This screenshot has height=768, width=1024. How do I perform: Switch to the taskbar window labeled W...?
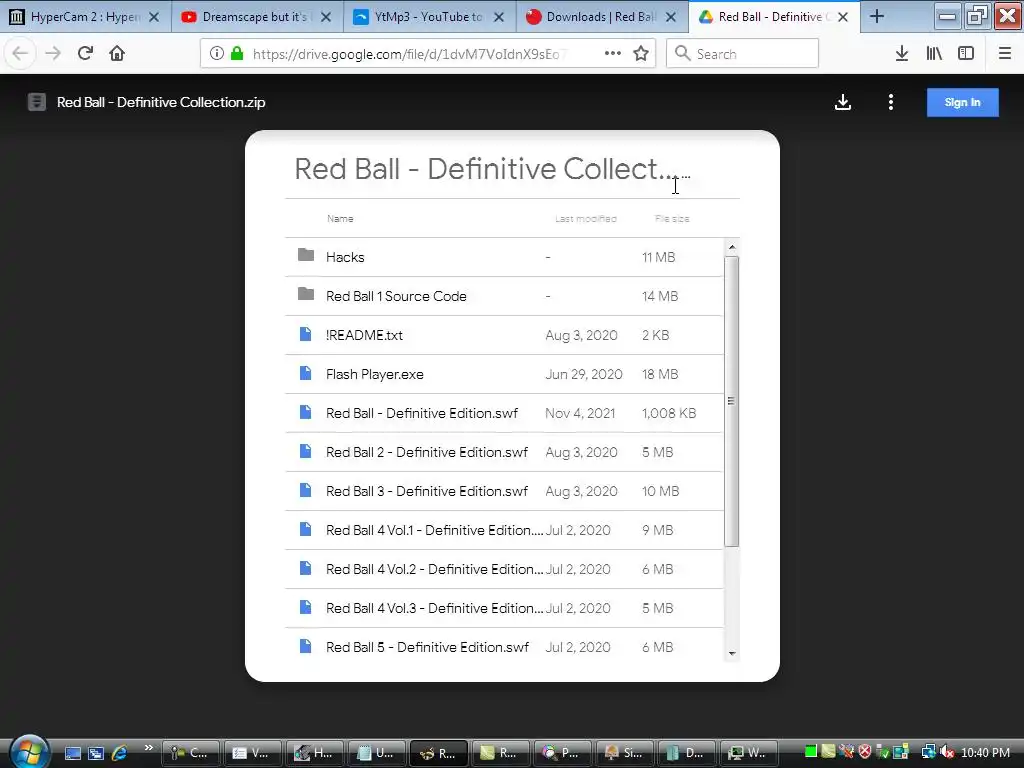749,753
